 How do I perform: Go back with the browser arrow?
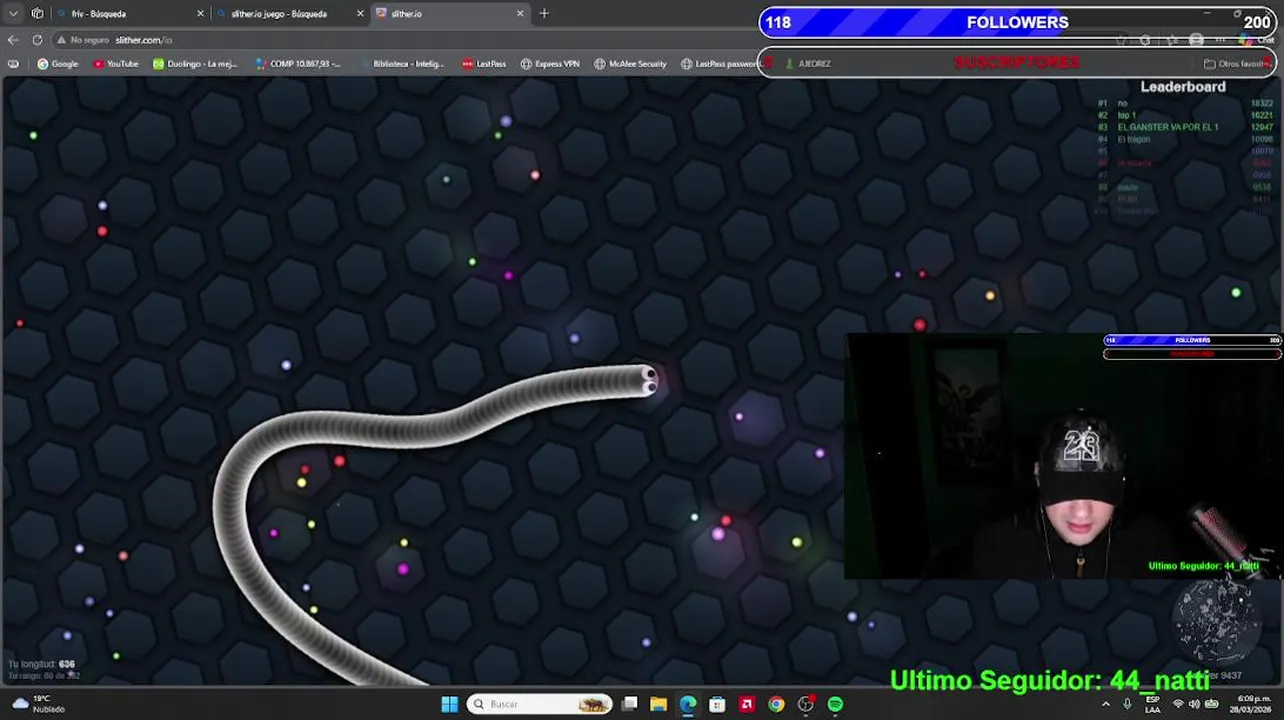pos(13,40)
